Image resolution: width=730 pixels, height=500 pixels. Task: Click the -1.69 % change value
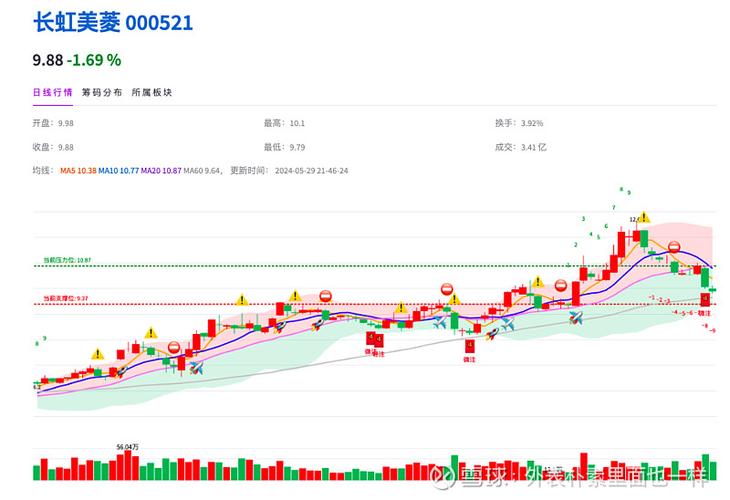(x=94, y=60)
